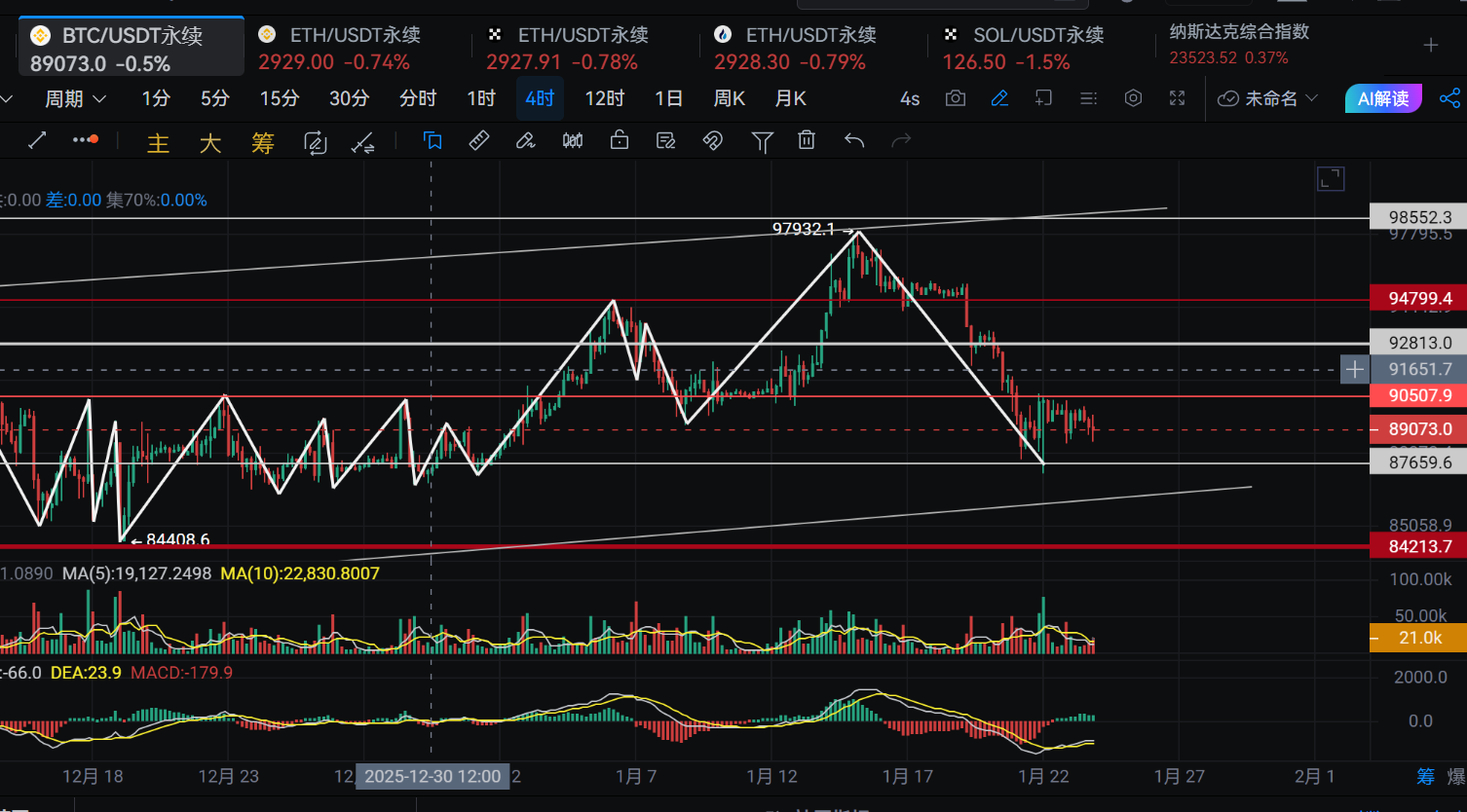Screen dimensions: 1467x812
Task: Expand the 未命名 layout dropdown
Action: 1268,98
